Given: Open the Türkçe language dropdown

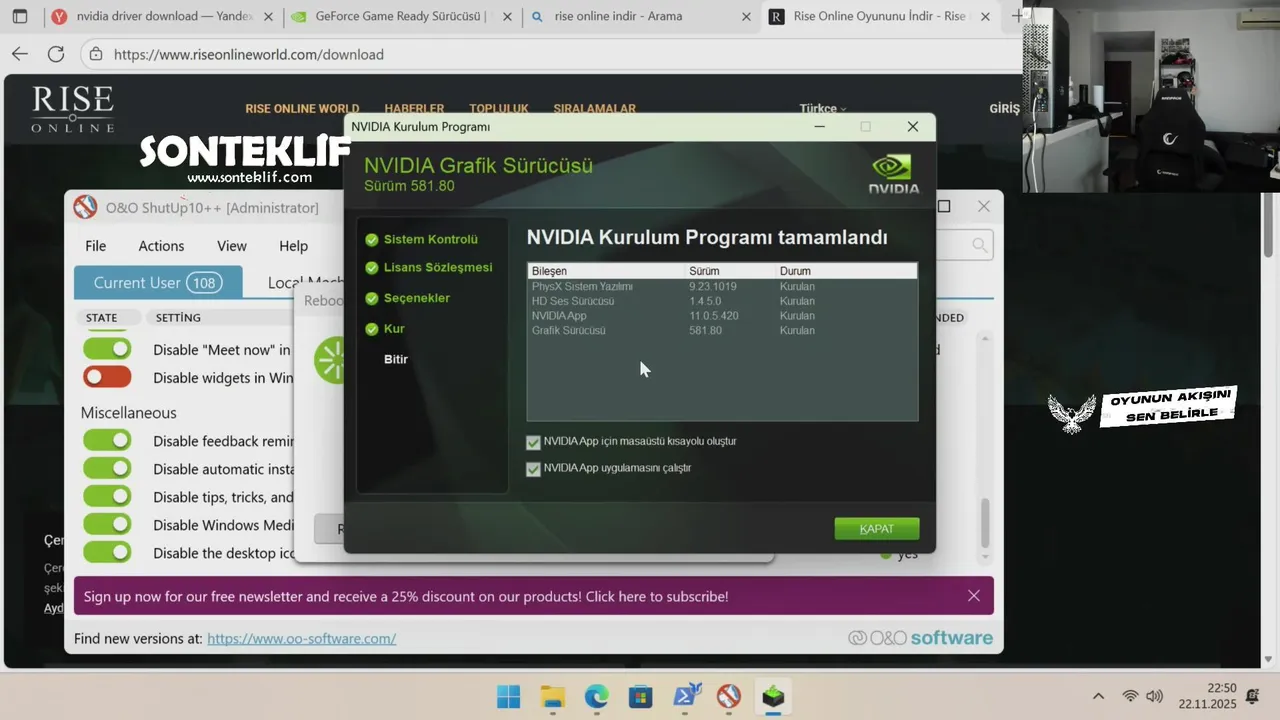Looking at the screenshot, I should (x=822, y=109).
